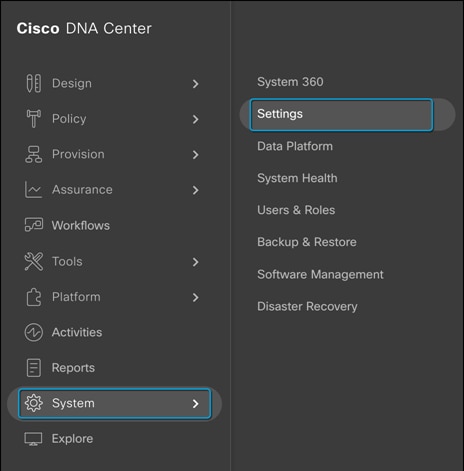This screenshot has width=464, height=471.
Task: Expand the Assurance submenu chevron
Action: [196, 190]
